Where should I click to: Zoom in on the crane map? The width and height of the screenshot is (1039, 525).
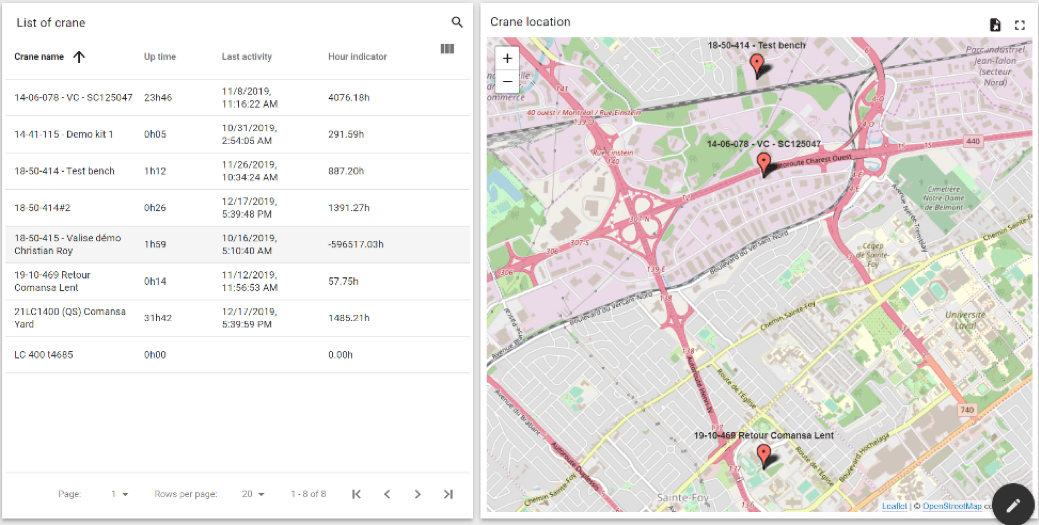507,59
